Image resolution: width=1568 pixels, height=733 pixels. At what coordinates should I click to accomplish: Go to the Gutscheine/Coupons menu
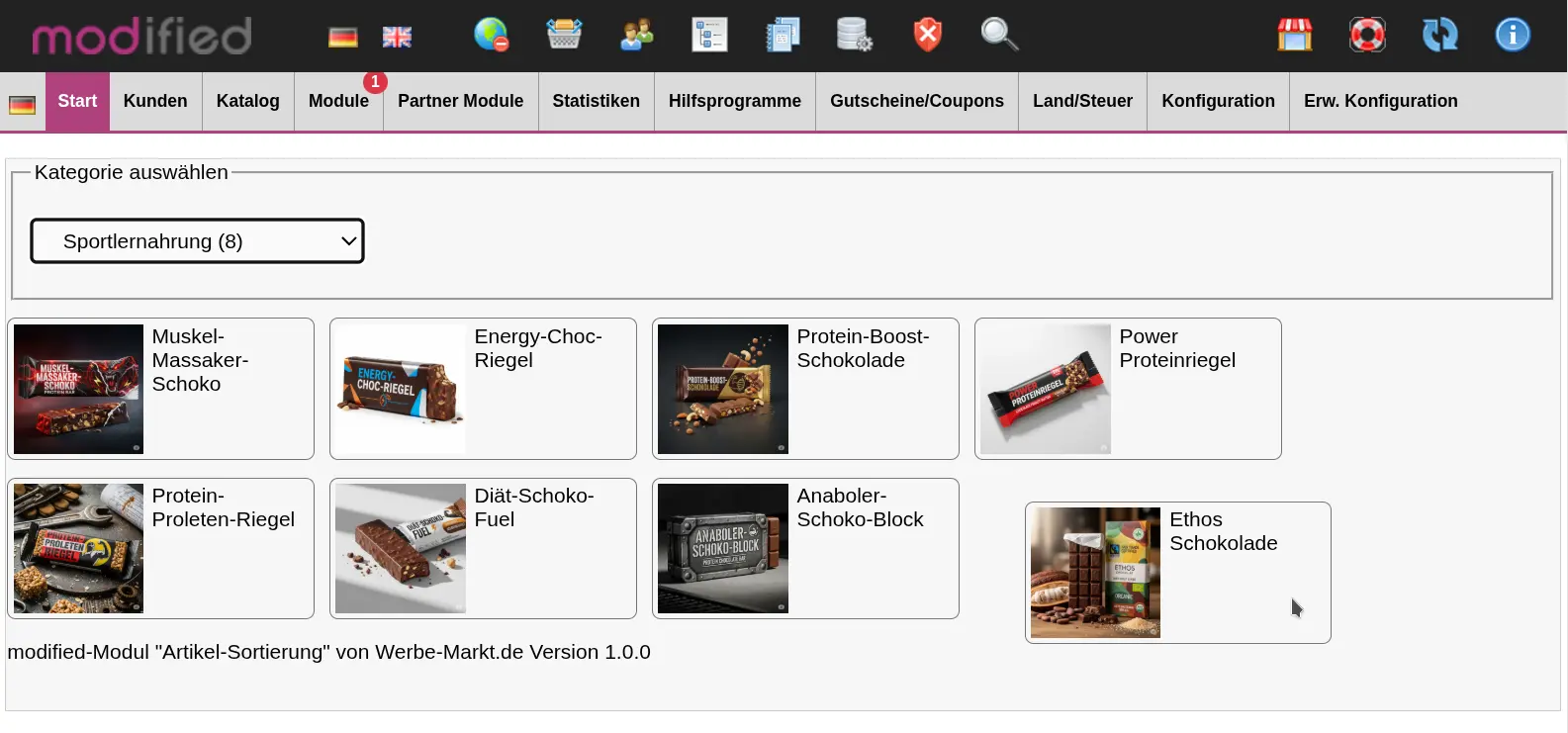(916, 101)
